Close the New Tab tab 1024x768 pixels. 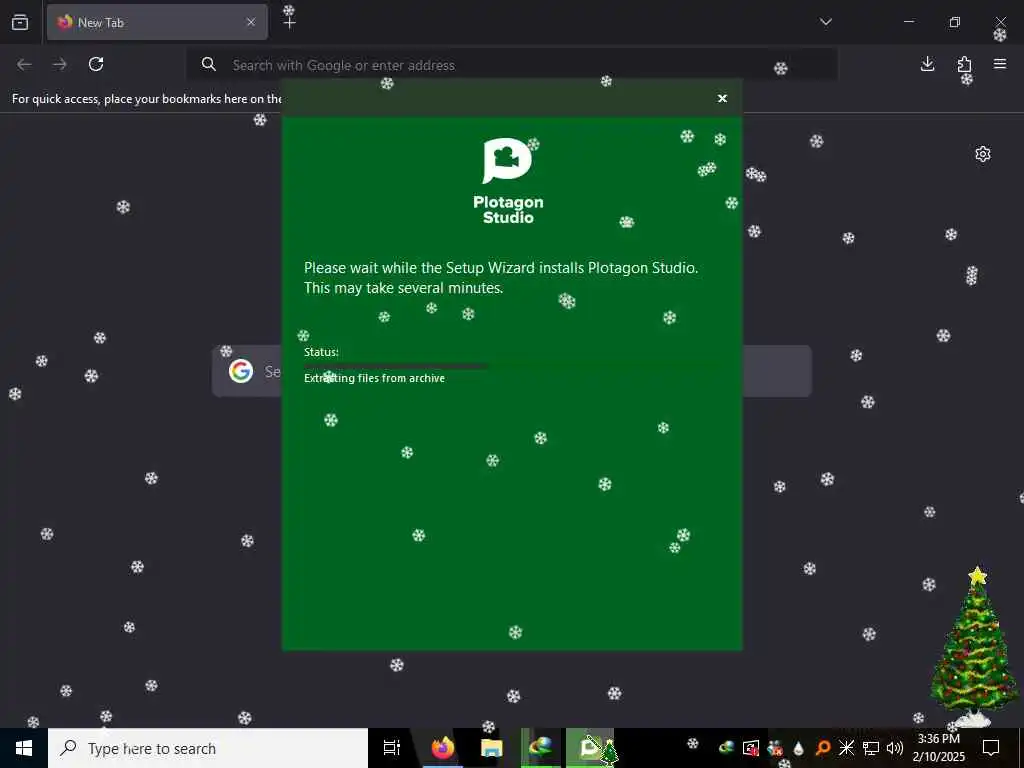pos(251,22)
